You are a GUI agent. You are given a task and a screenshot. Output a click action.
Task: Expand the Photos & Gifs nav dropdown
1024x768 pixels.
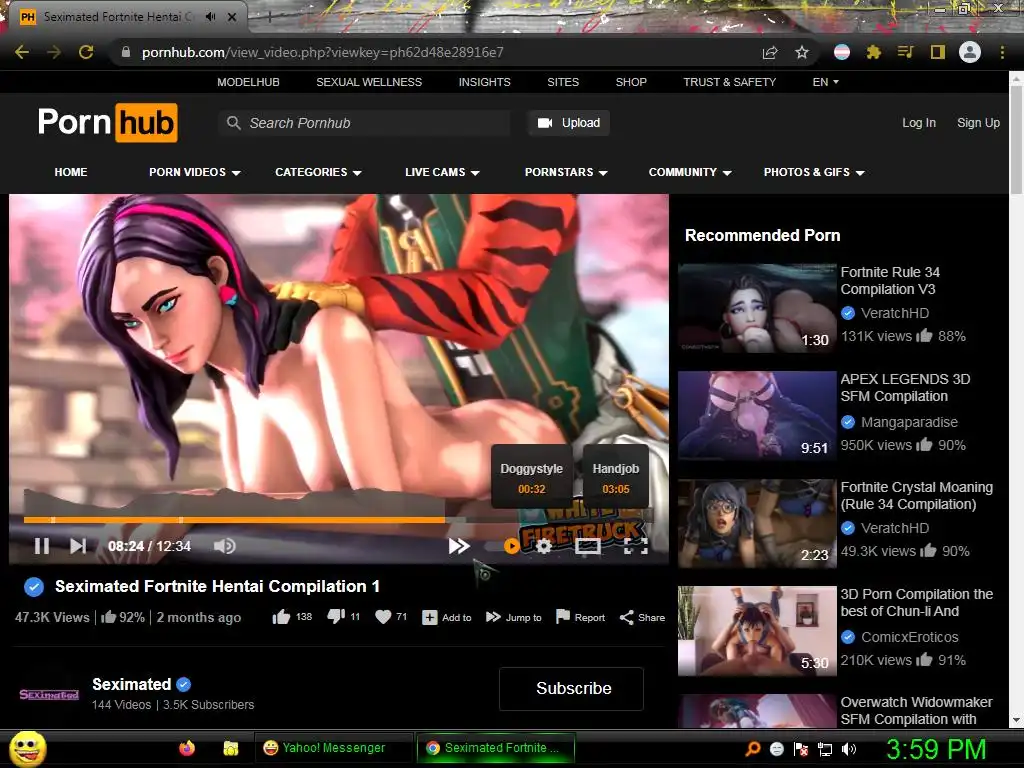[814, 172]
